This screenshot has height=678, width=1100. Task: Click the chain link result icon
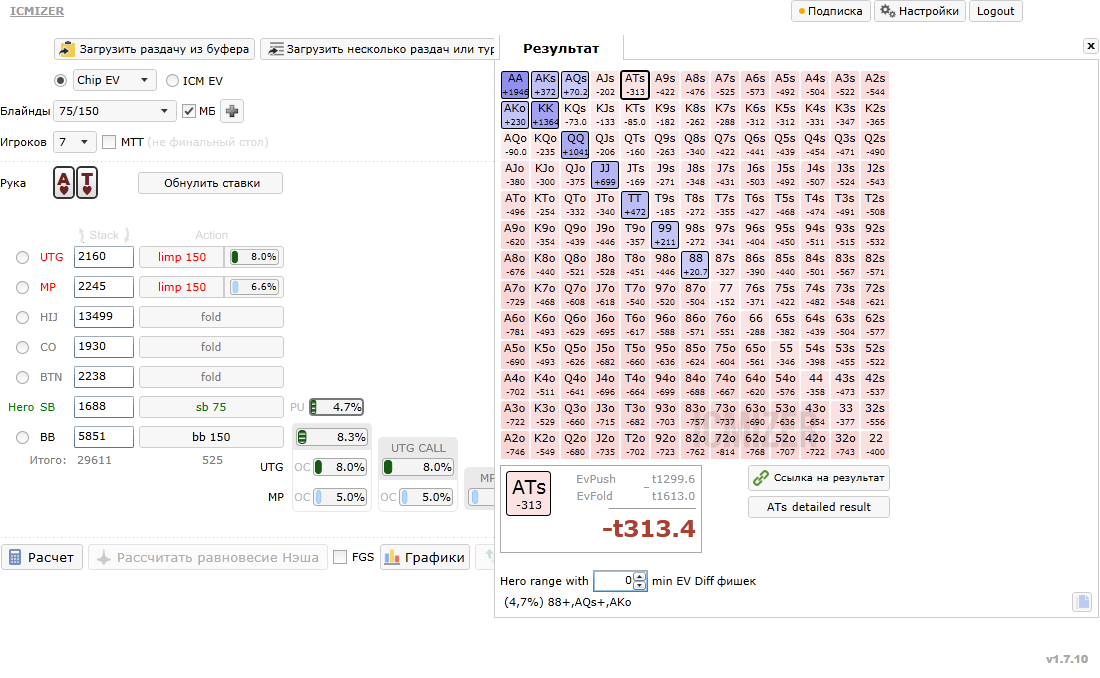pyautogui.click(x=760, y=478)
